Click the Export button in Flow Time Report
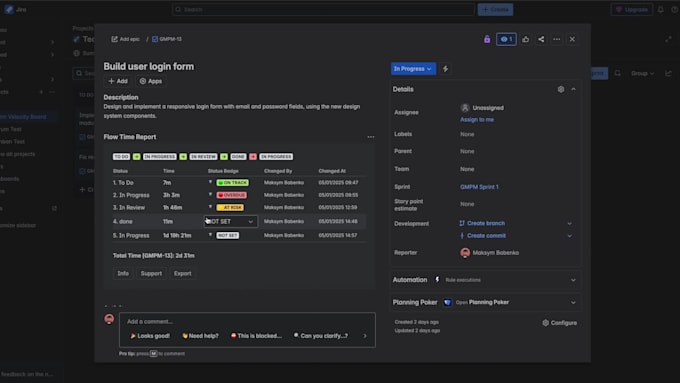Screen dimensions: 680x383 click(x=183, y=274)
